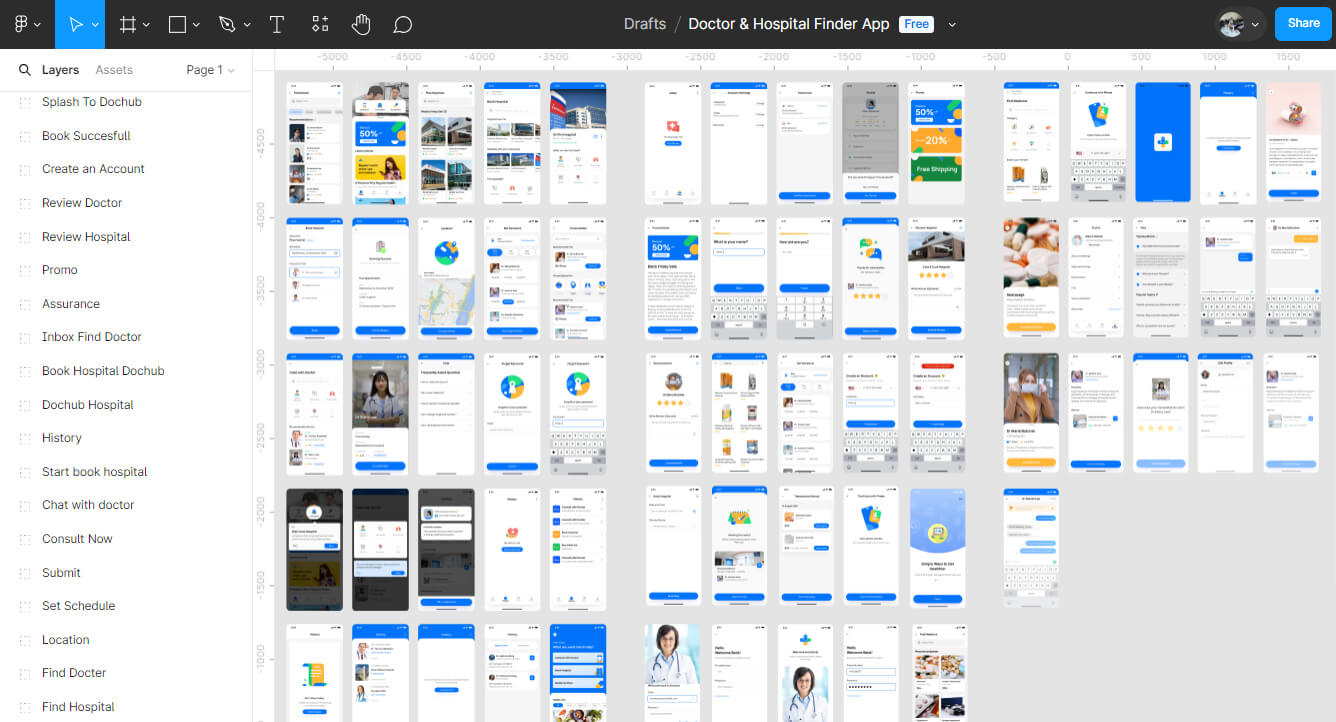Select the Pen tool
Image resolution: width=1336 pixels, height=722 pixels.
pos(227,24)
